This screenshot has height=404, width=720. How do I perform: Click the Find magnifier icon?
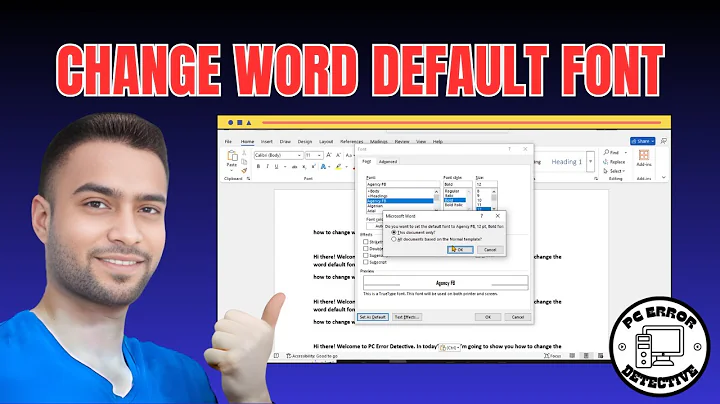606,152
